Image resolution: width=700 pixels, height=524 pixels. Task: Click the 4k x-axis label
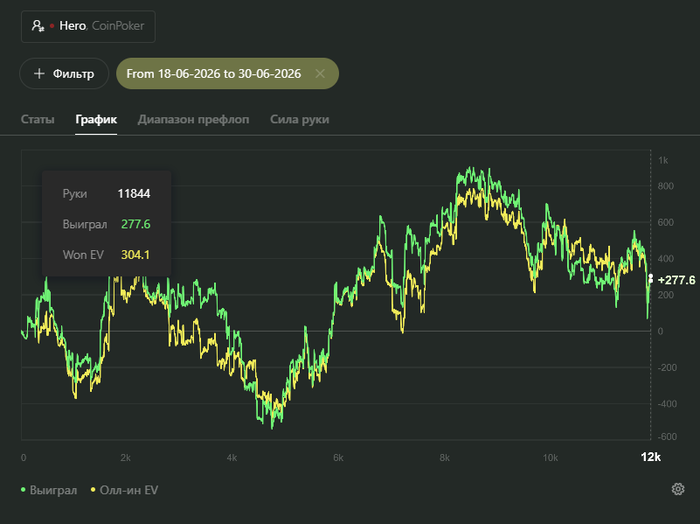pos(232,458)
